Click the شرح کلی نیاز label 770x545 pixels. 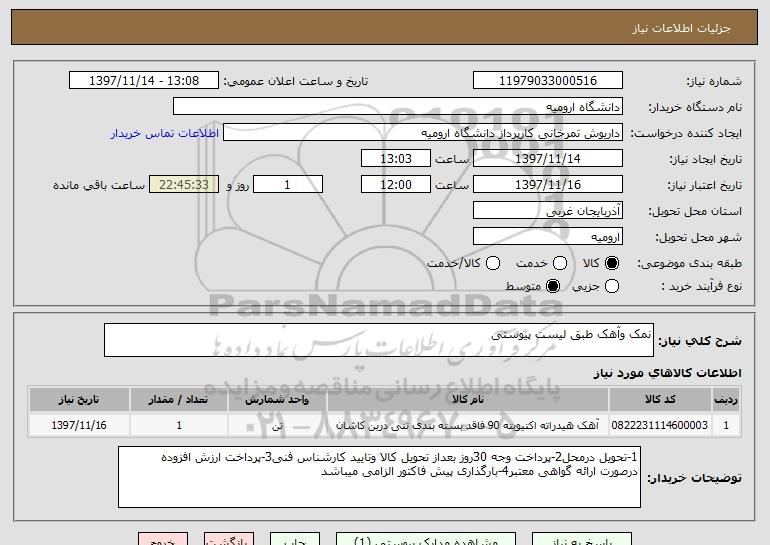700,341
